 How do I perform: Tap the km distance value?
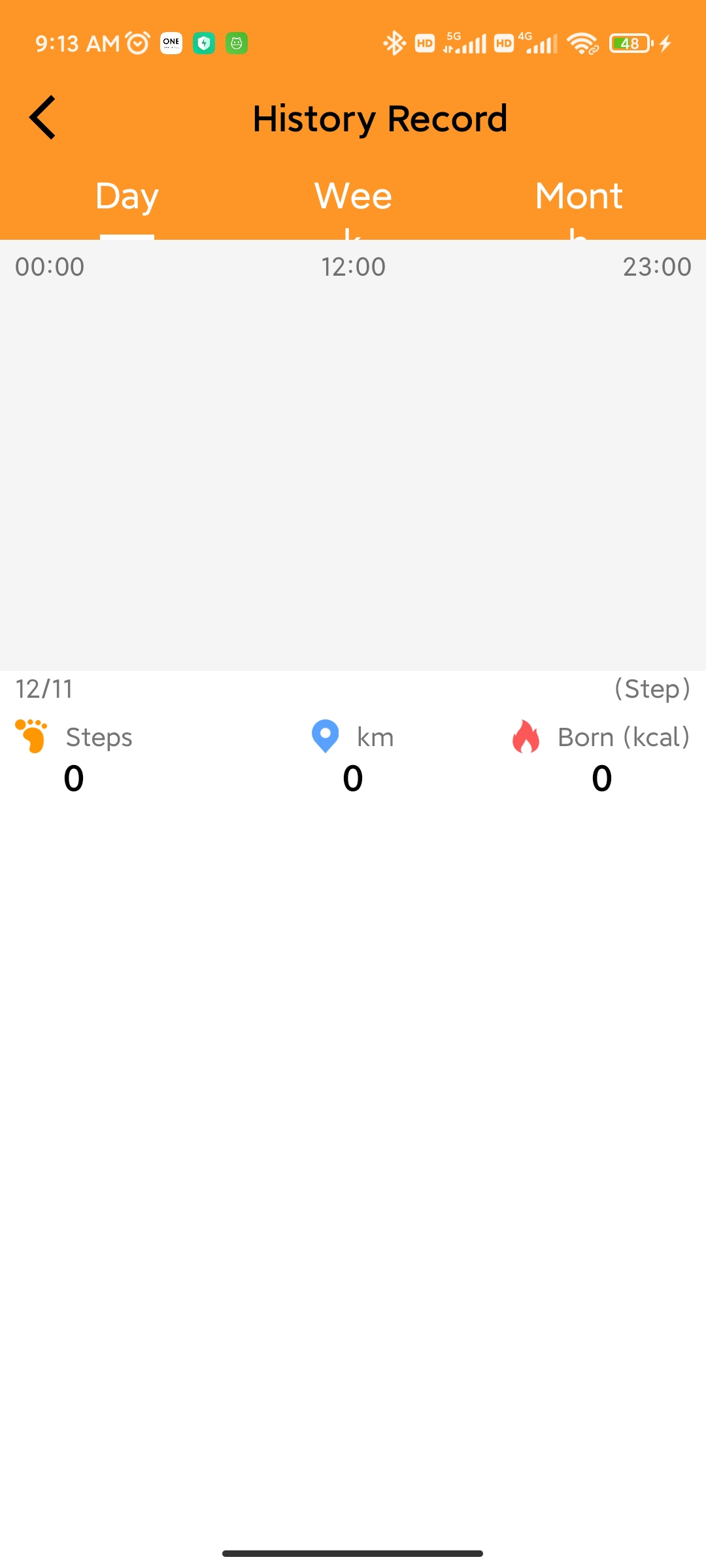click(x=353, y=778)
